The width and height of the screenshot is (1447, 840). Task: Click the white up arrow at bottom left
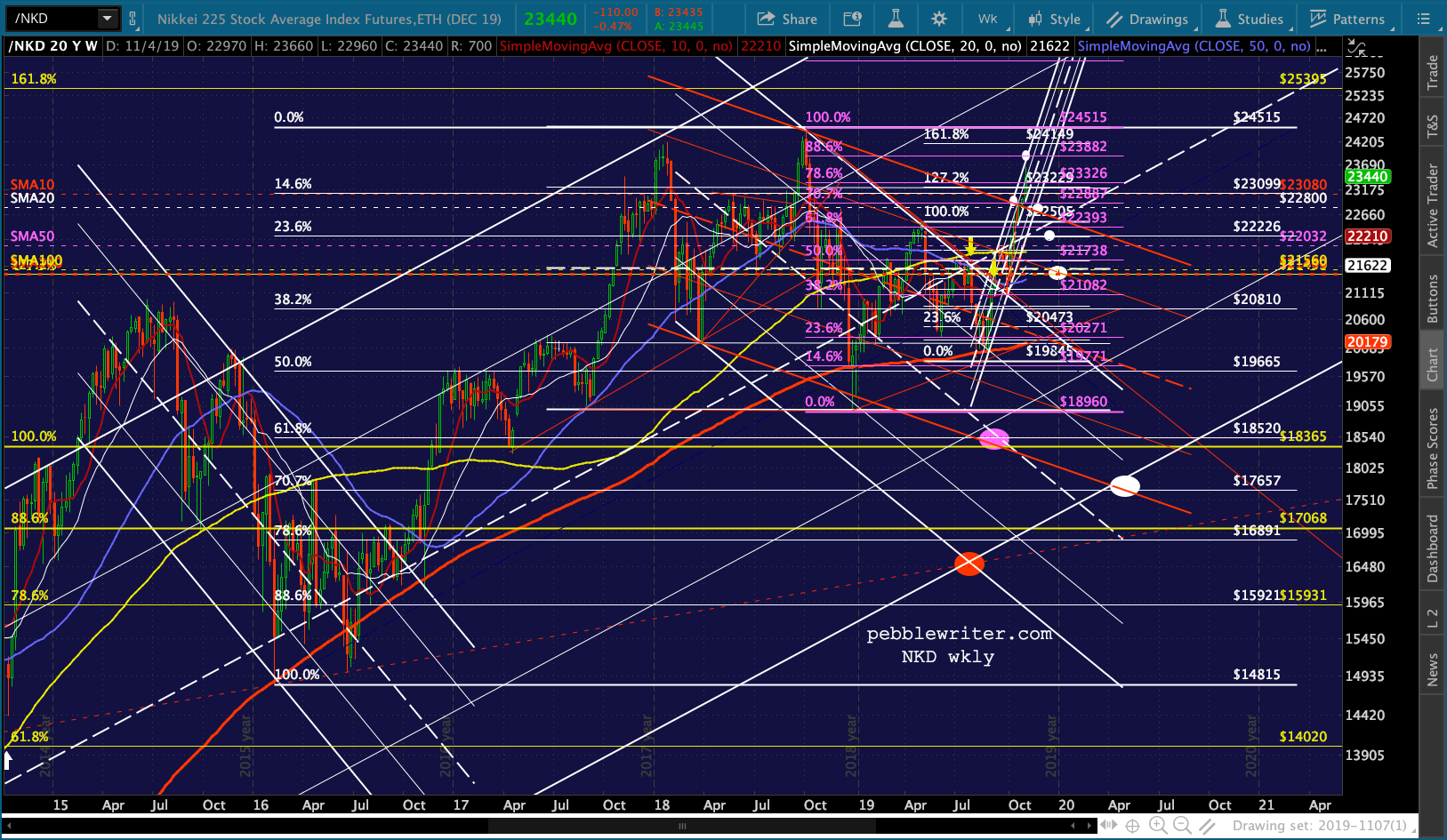coord(8,760)
